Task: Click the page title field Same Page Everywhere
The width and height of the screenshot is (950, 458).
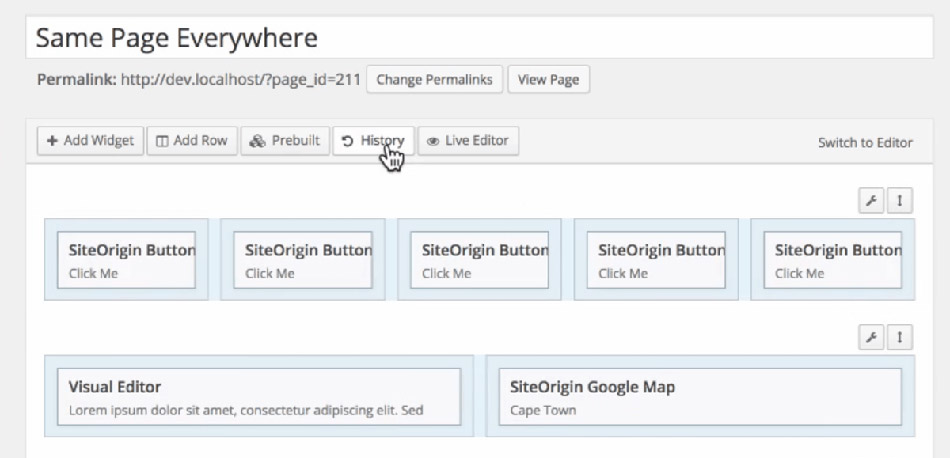Action: [479, 38]
